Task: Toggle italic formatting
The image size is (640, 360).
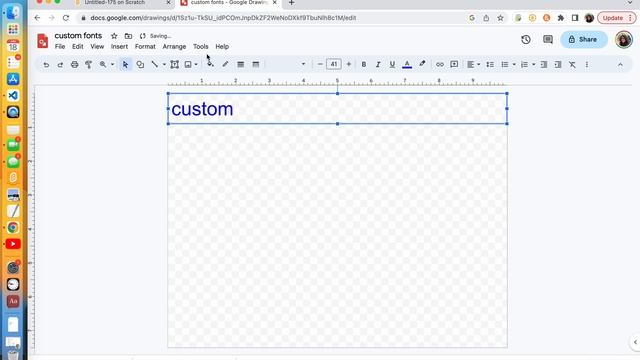Action: point(378,64)
